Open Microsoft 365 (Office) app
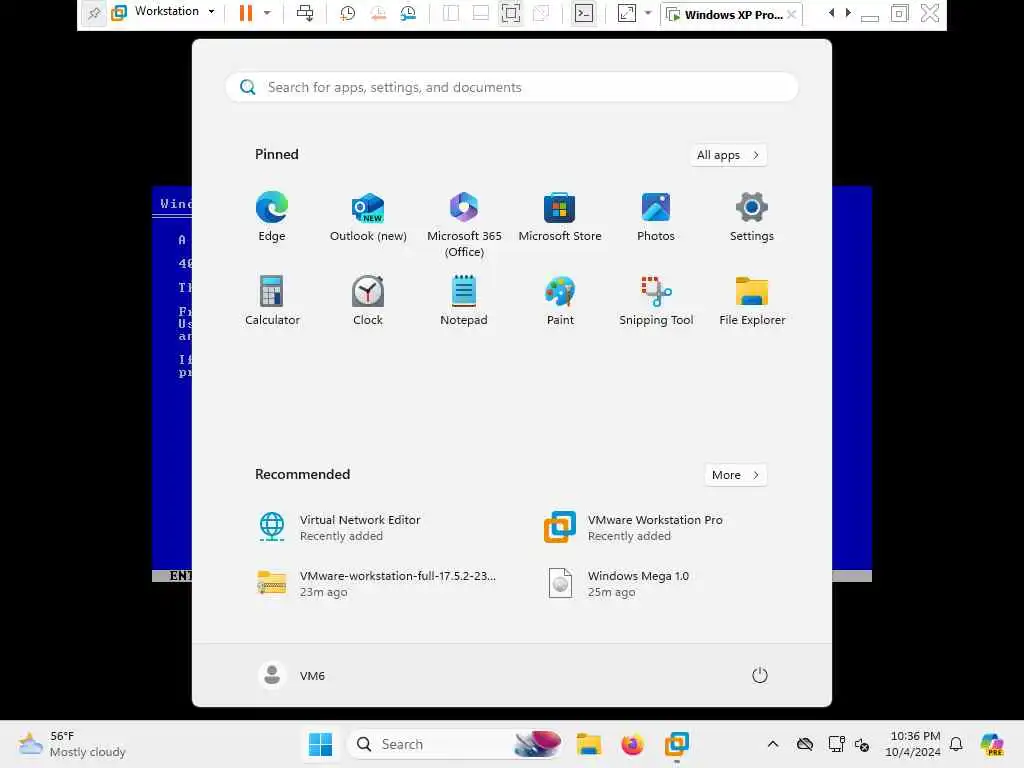The image size is (1024, 768). tap(464, 224)
